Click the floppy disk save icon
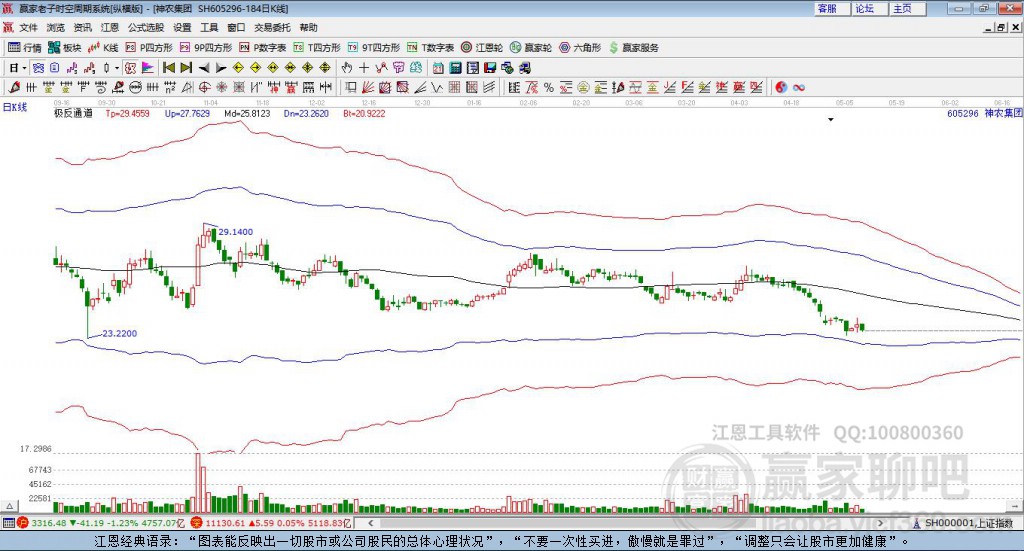1024x551 pixels. click(490, 68)
